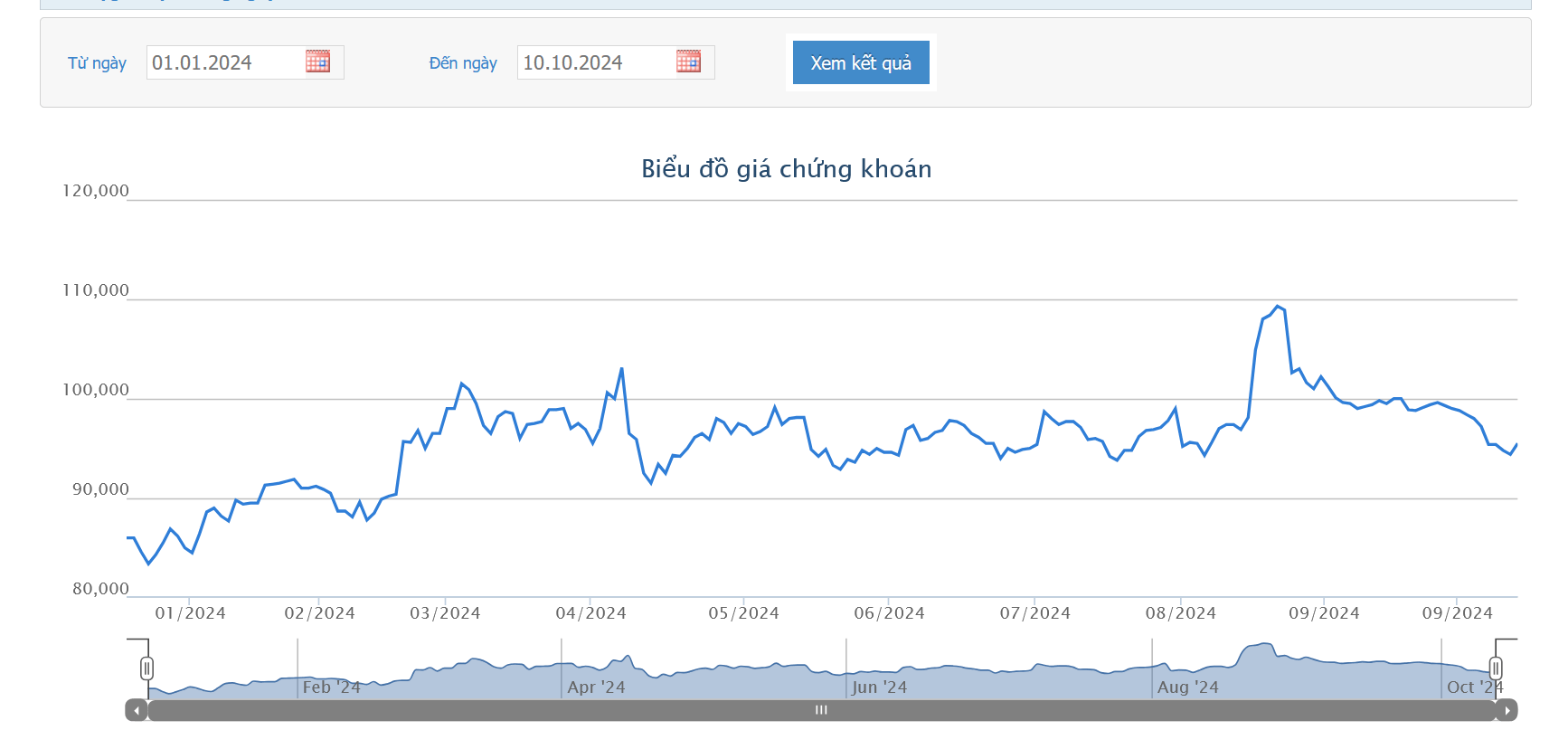
Task: Click the 'Đến ngày' label
Action: [463, 63]
